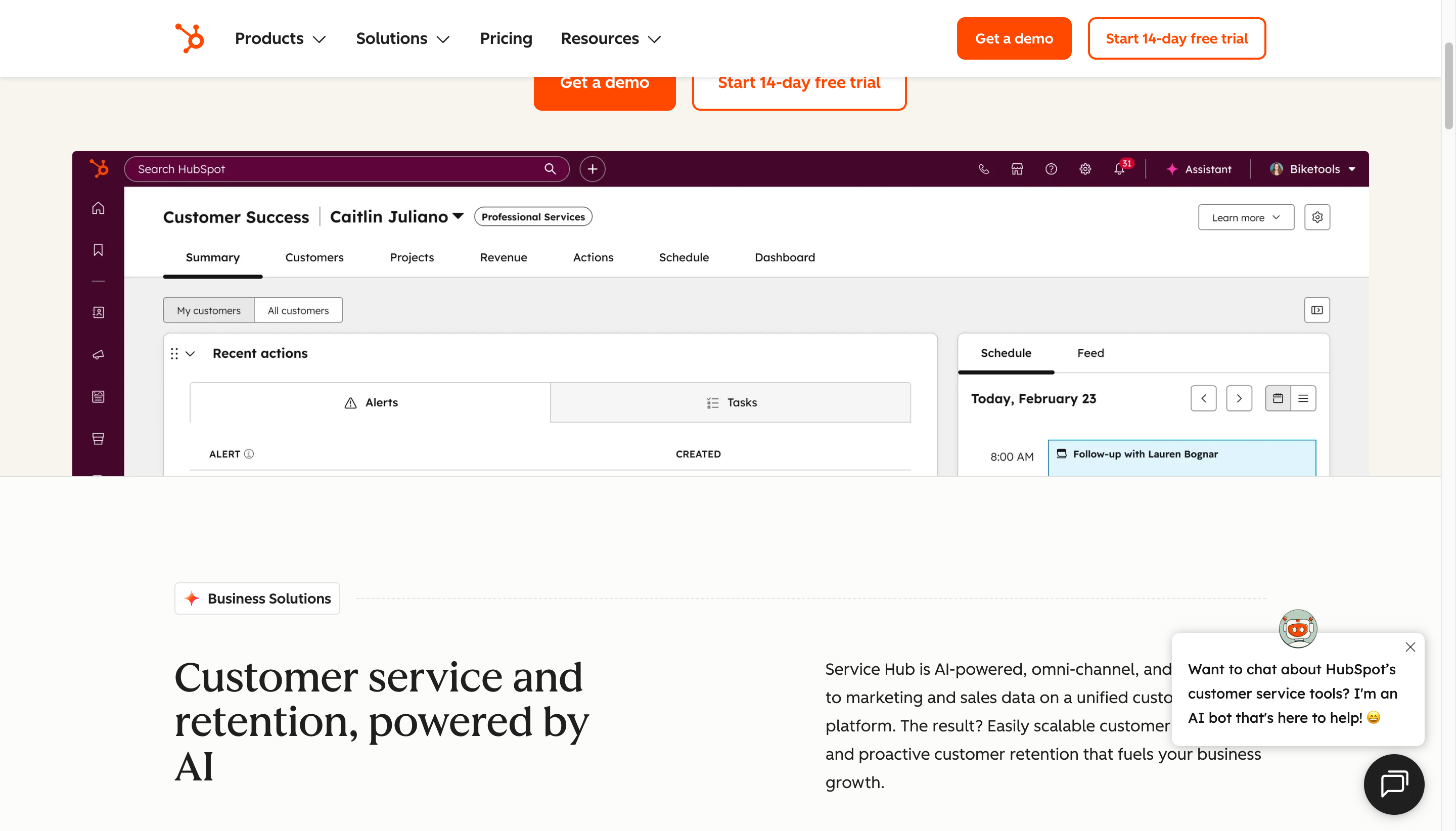The image size is (1456, 831).
Task: Close the chat bot popup
Action: tap(1410, 647)
